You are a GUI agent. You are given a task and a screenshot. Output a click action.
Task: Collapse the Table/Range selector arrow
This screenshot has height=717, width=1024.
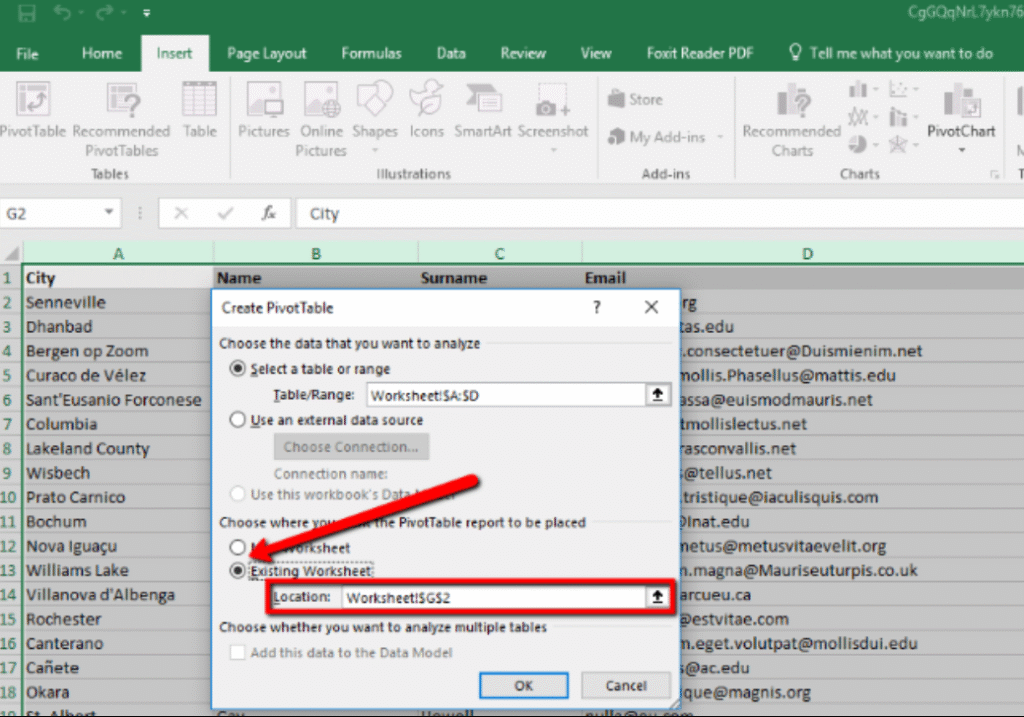pos(658,394)
